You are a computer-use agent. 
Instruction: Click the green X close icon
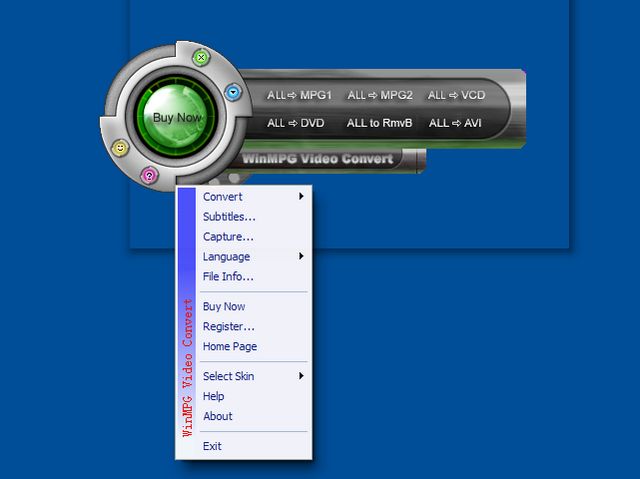tap(201, 58)
